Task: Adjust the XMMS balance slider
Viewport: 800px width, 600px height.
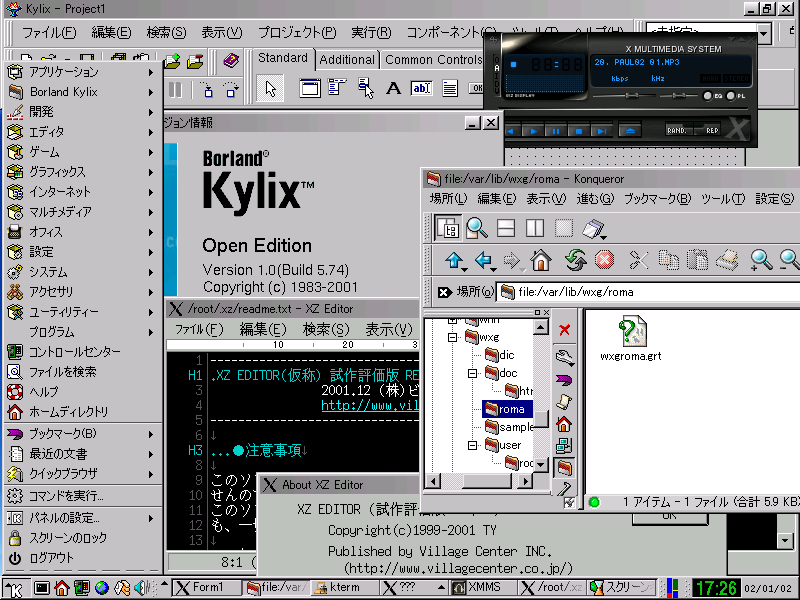Action: (679, 95)
